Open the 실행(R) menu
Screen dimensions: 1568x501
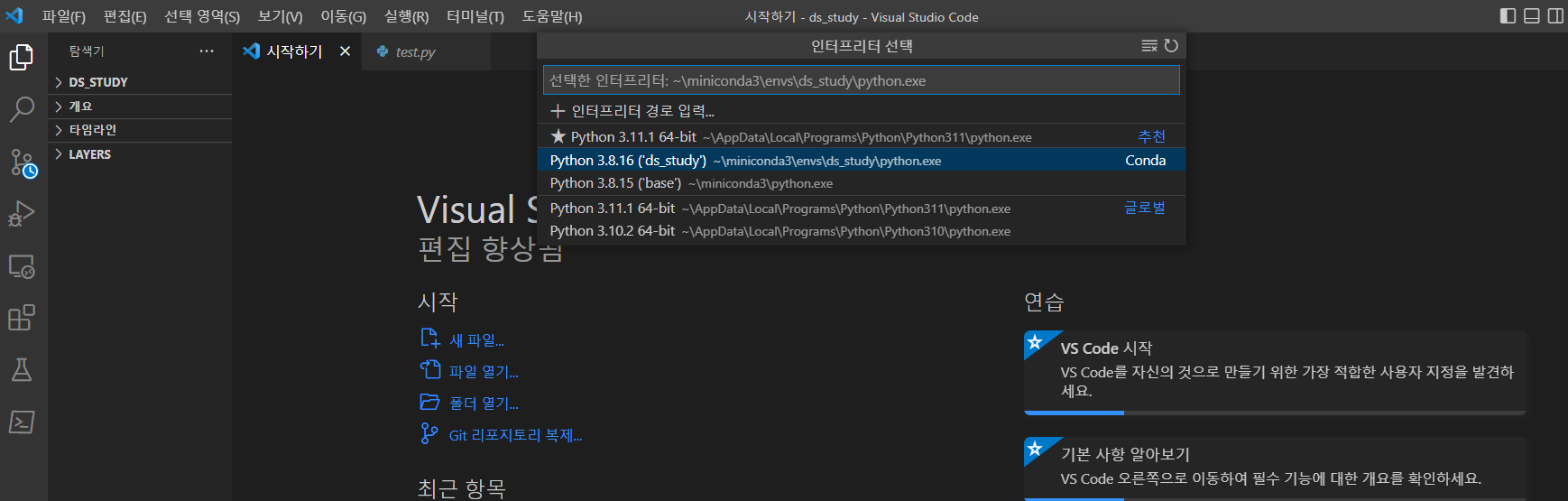tap(406, 16)
